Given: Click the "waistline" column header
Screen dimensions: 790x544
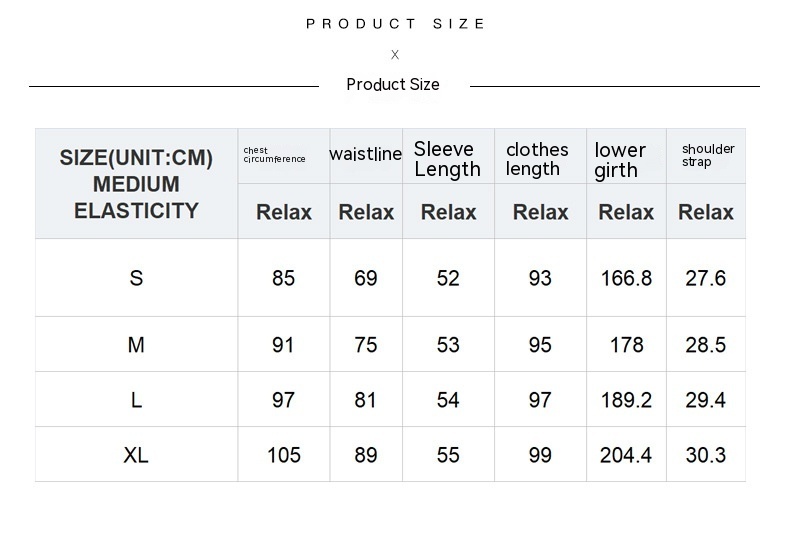Looking at the screenshot, I should (365, 154).
